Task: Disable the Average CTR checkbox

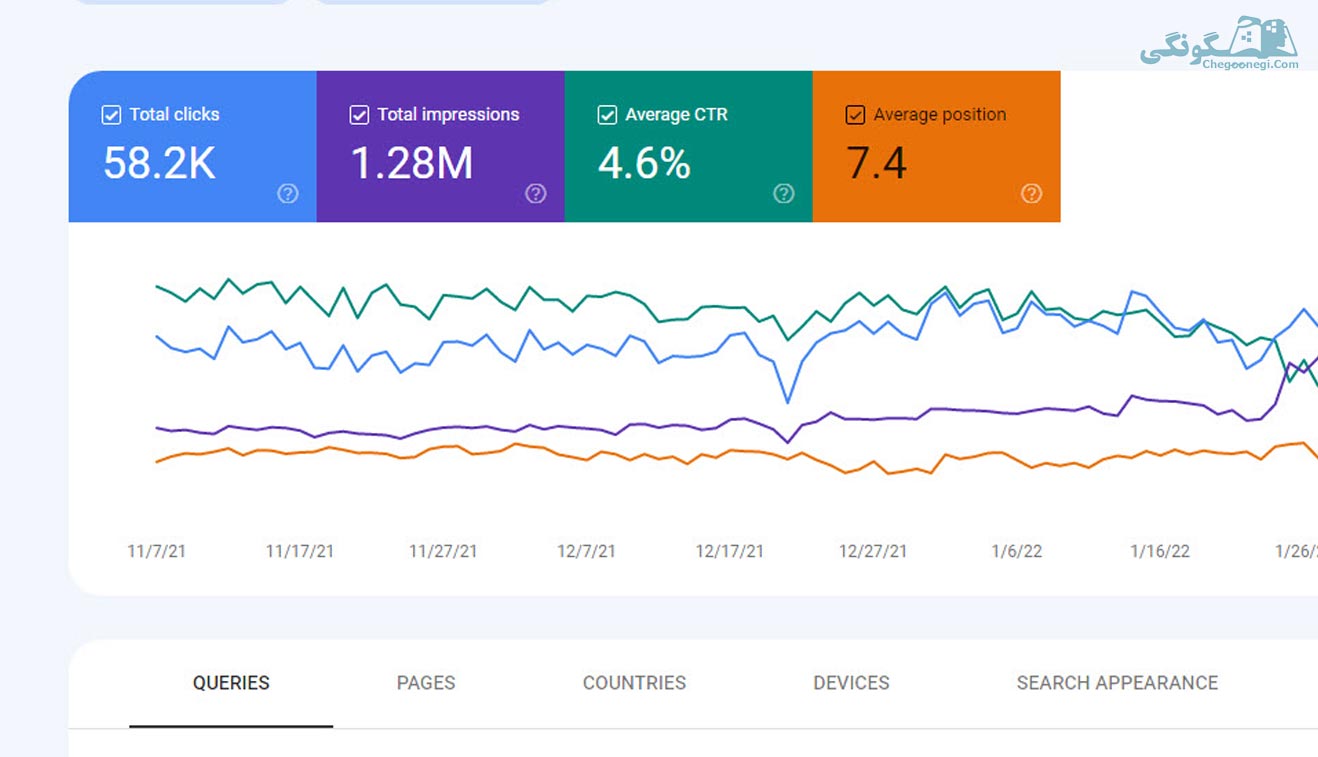Action: (607, 115)
